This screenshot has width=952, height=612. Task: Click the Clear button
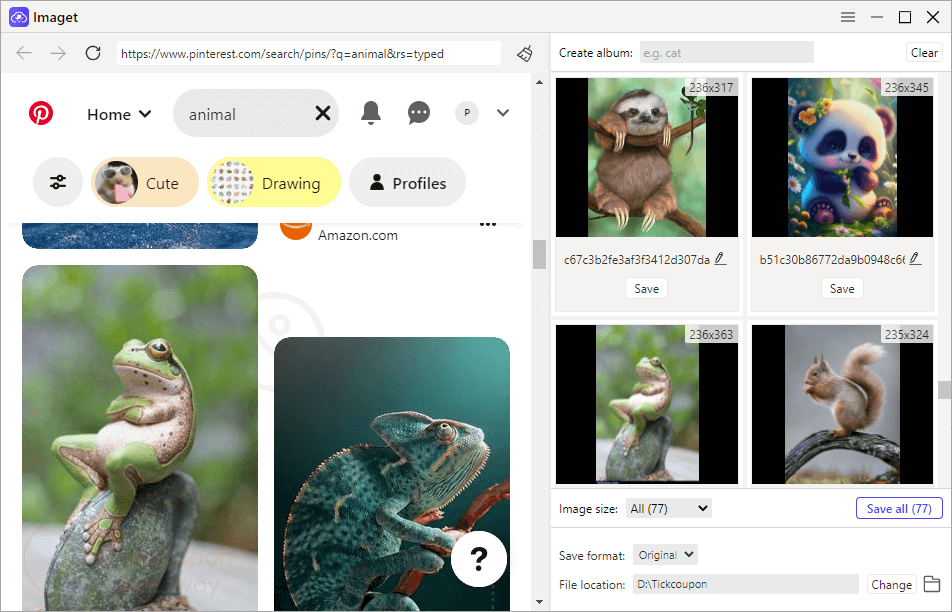pyautogui.click(x=924, y=53)
